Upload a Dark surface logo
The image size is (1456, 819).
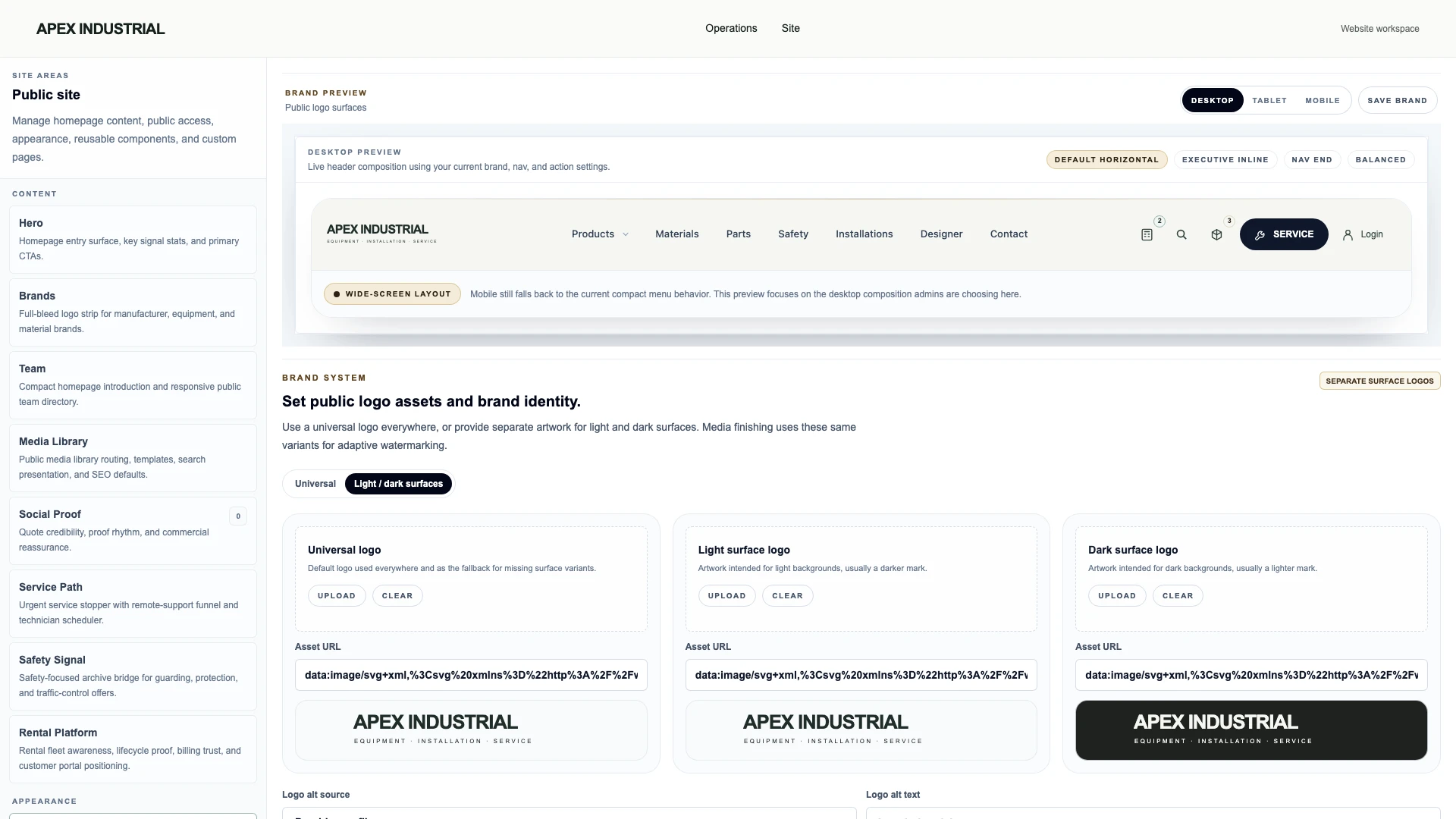click(1117, 596)
